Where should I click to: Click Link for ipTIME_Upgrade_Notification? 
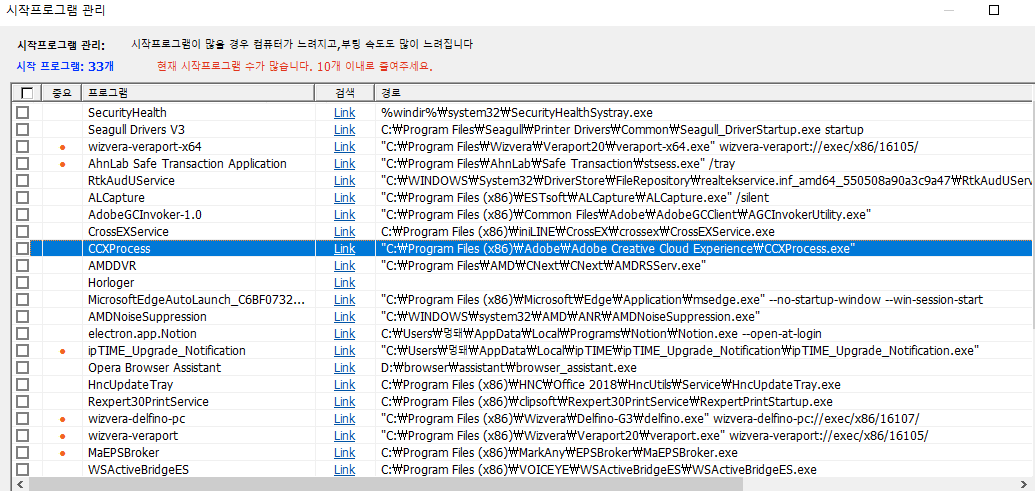(345, 350)
